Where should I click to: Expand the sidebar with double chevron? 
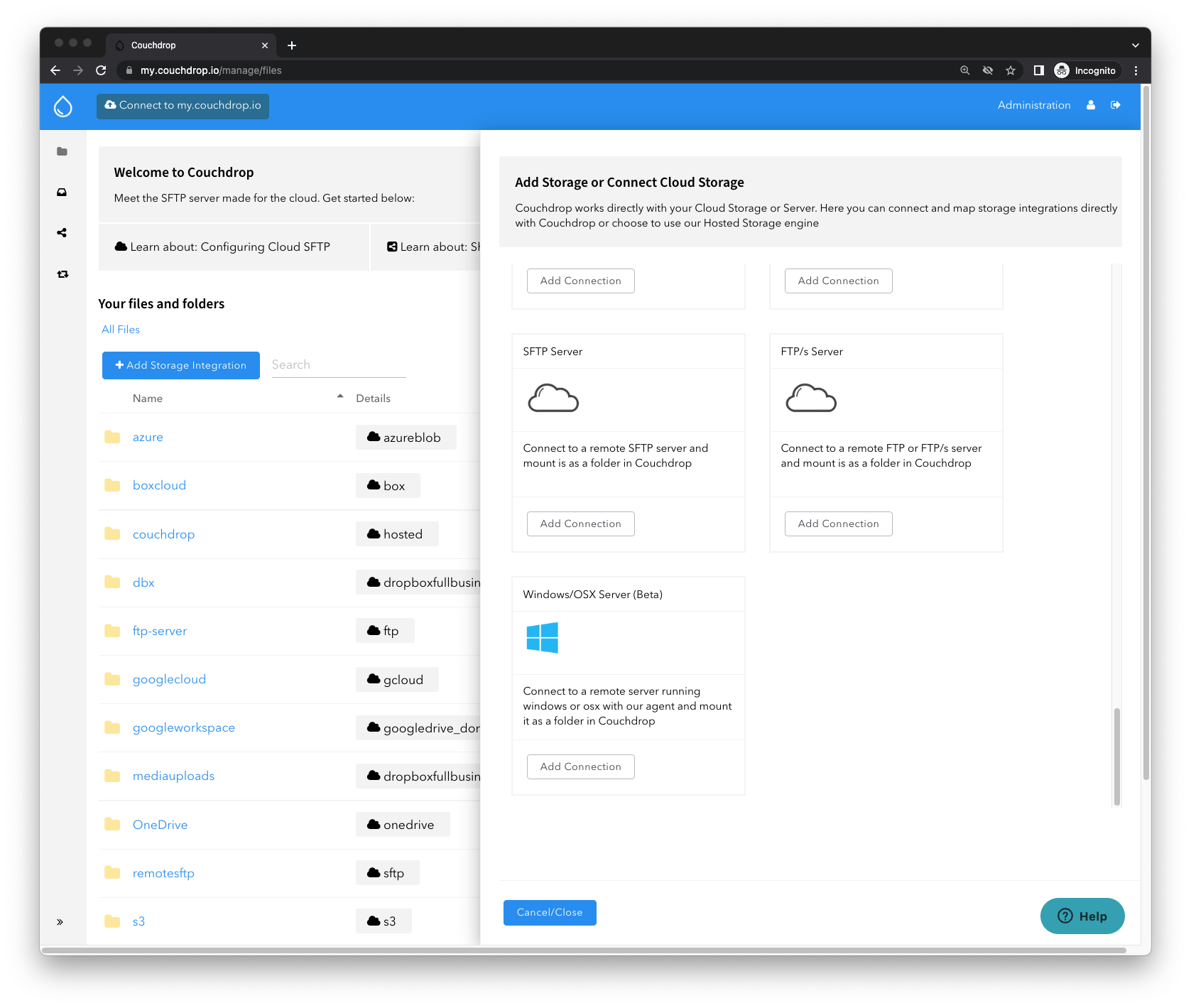pyautogui.click(x=60, y=922)
